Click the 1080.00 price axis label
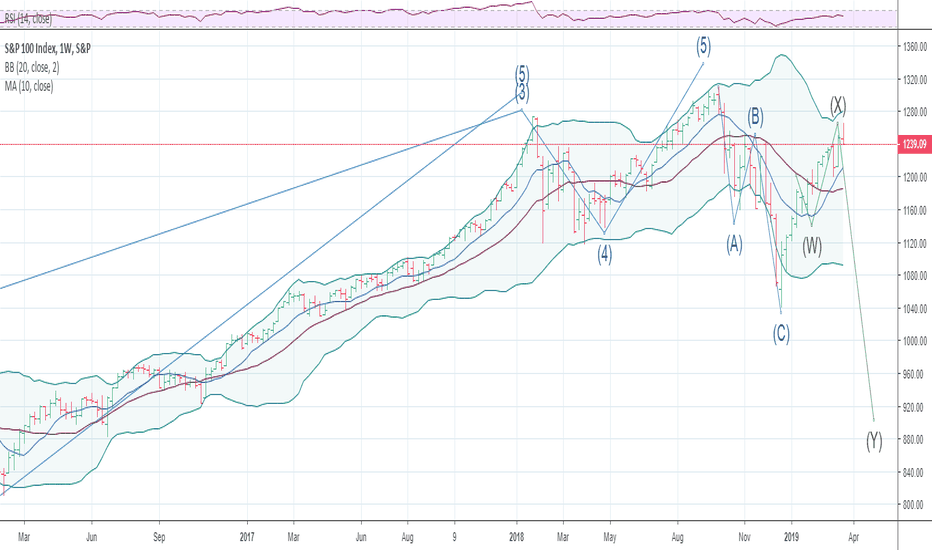This screenshot has width=932, height=550. click(915, 276)
